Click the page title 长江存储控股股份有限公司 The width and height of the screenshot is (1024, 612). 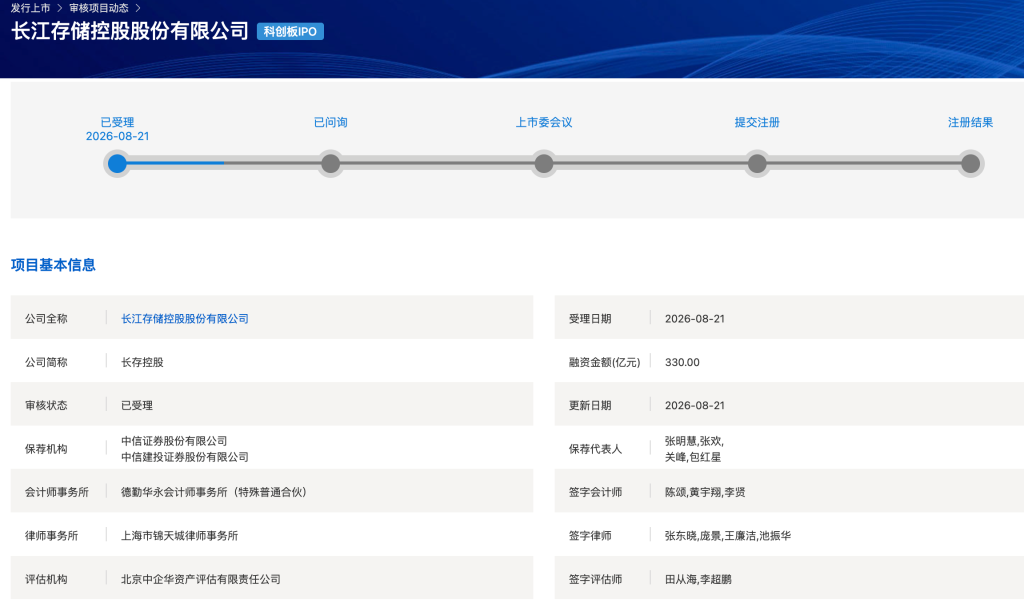click(130, 31)
